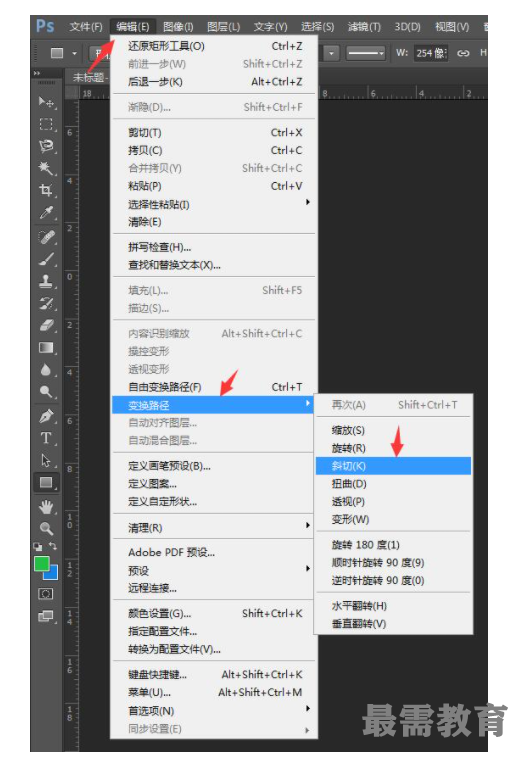The width and height of the screenshot is (514, 760).
Task: Click the W width input field
Action: (431, 53)
